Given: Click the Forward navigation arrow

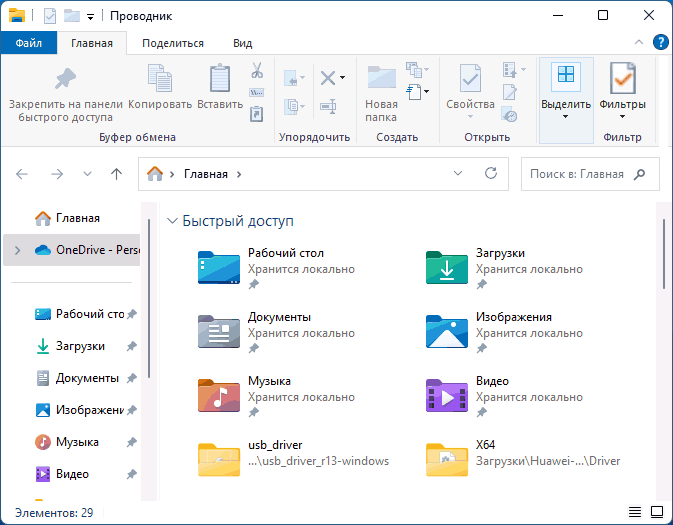Looking at the screenshot, I should click(57, 174).
